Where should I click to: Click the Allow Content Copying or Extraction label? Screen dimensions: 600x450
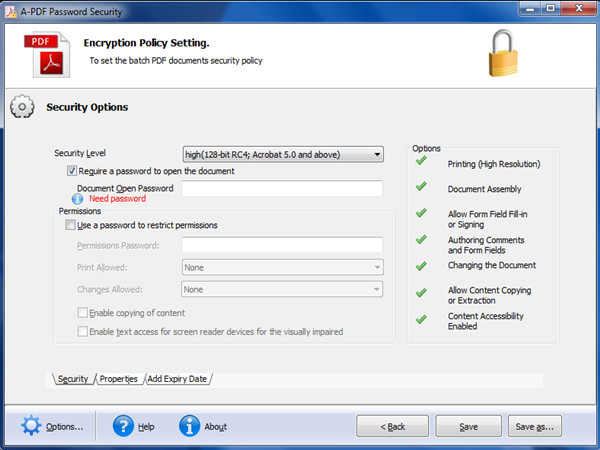coord(489,295)
